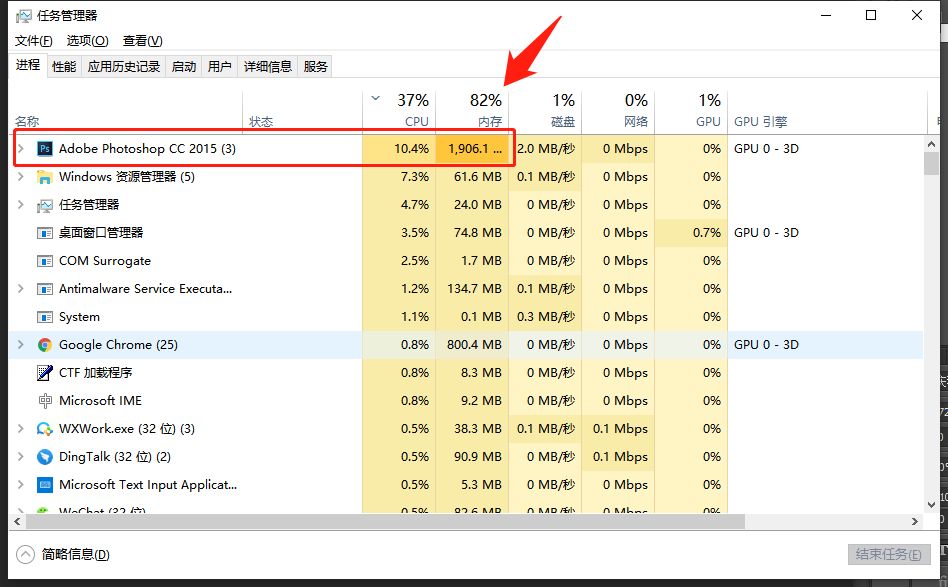Click the 任务管理器 process row icon
Screen dimensions: 948x587
point(45,206)
